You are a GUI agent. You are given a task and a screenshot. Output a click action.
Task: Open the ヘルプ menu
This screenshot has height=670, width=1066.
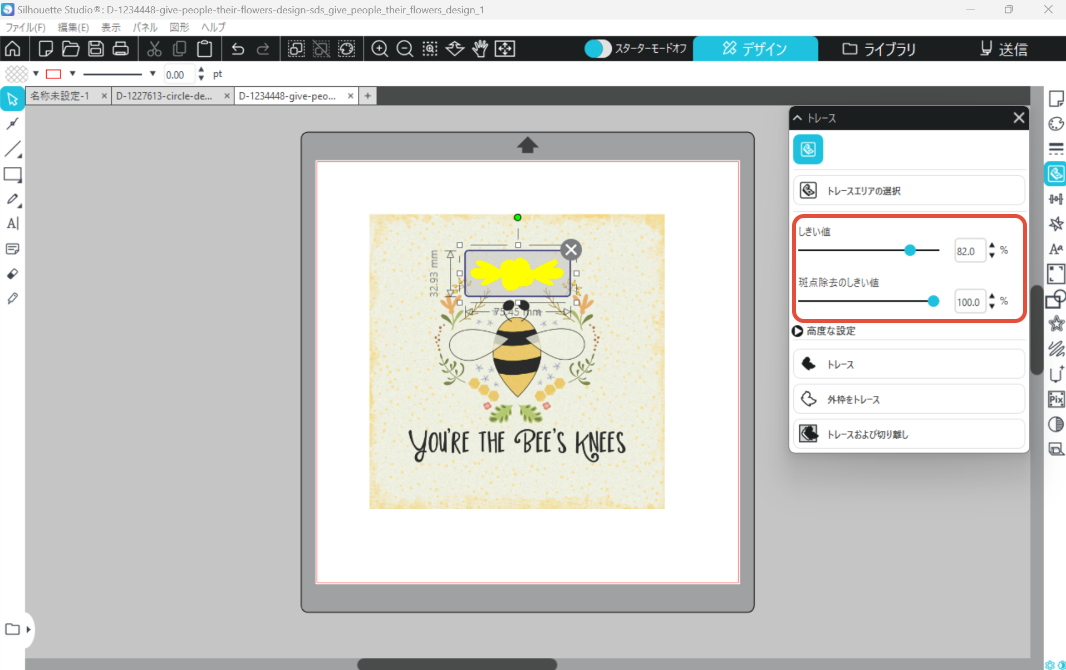pos(213,27)
